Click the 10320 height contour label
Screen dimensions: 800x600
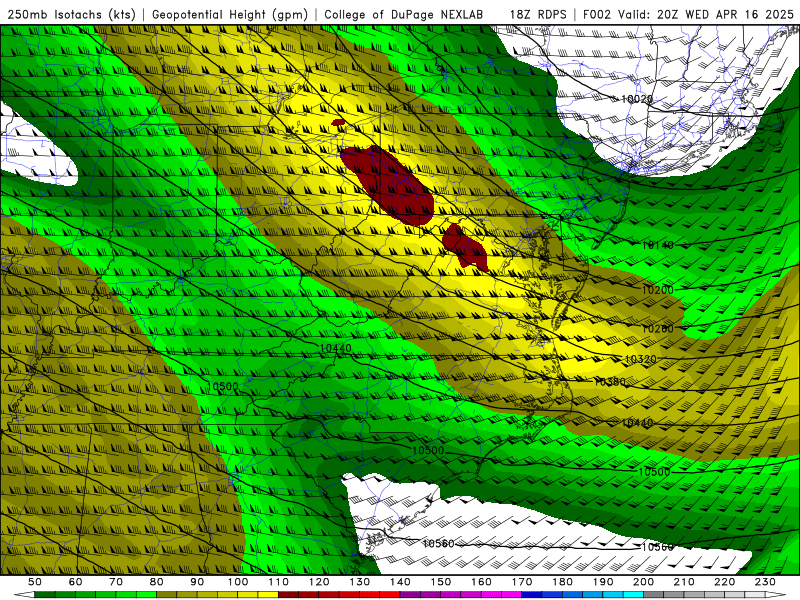pyautogui.click(x=640, y=359)
